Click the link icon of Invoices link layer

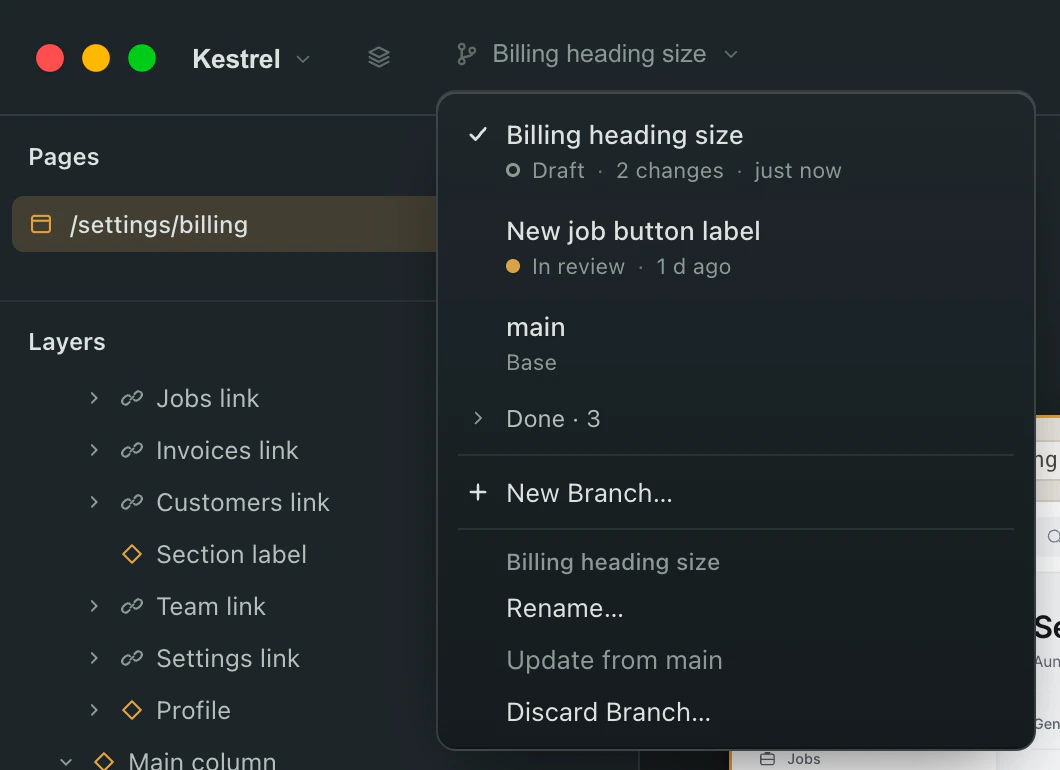pyautogui.click(x=132, y=450)
